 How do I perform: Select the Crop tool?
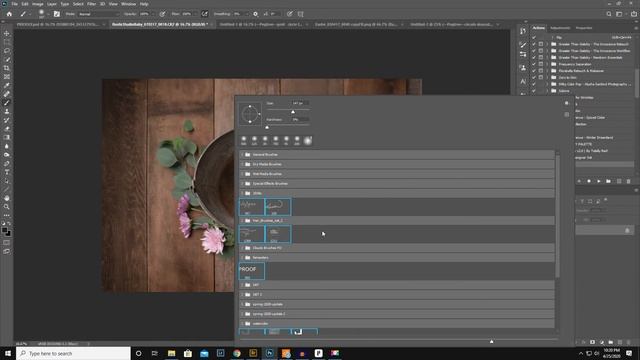tap(7, 68)
